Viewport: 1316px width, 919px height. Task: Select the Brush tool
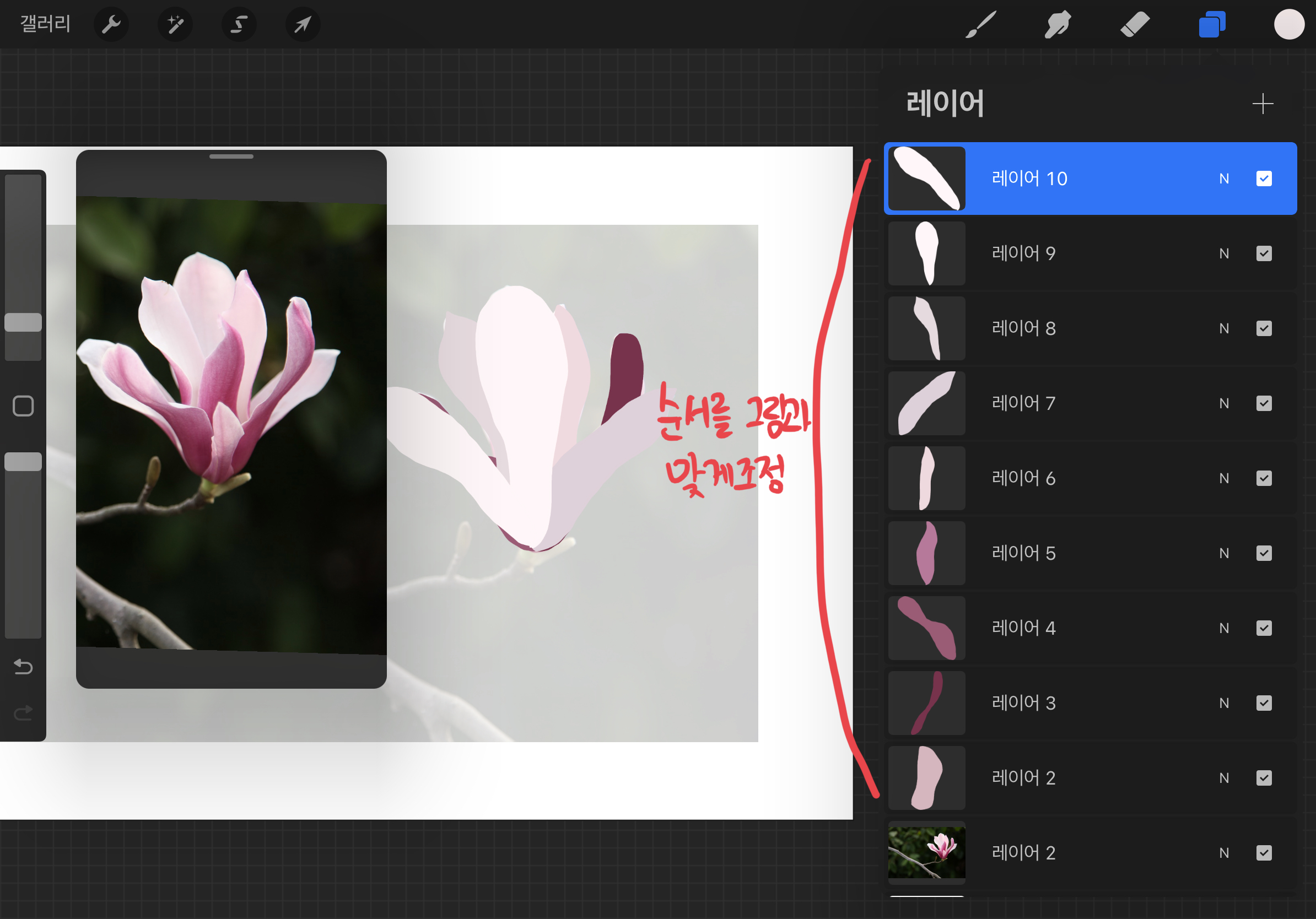[981, 25]
